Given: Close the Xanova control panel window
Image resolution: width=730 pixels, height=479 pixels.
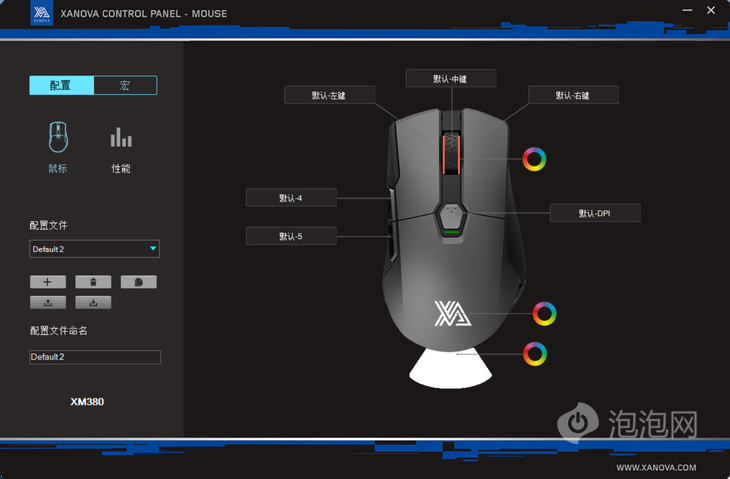Looking at the screenshot, I should click(711, 10).
